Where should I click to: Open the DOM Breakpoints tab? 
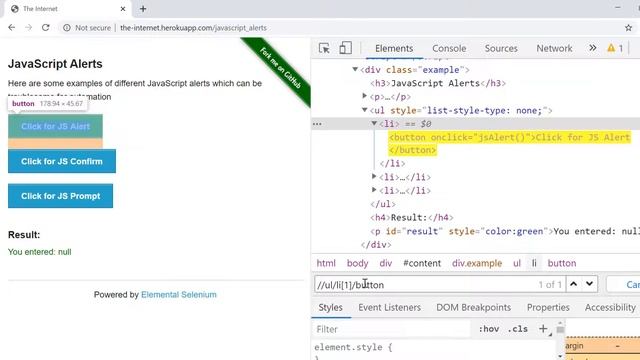(x=473, y=307)
